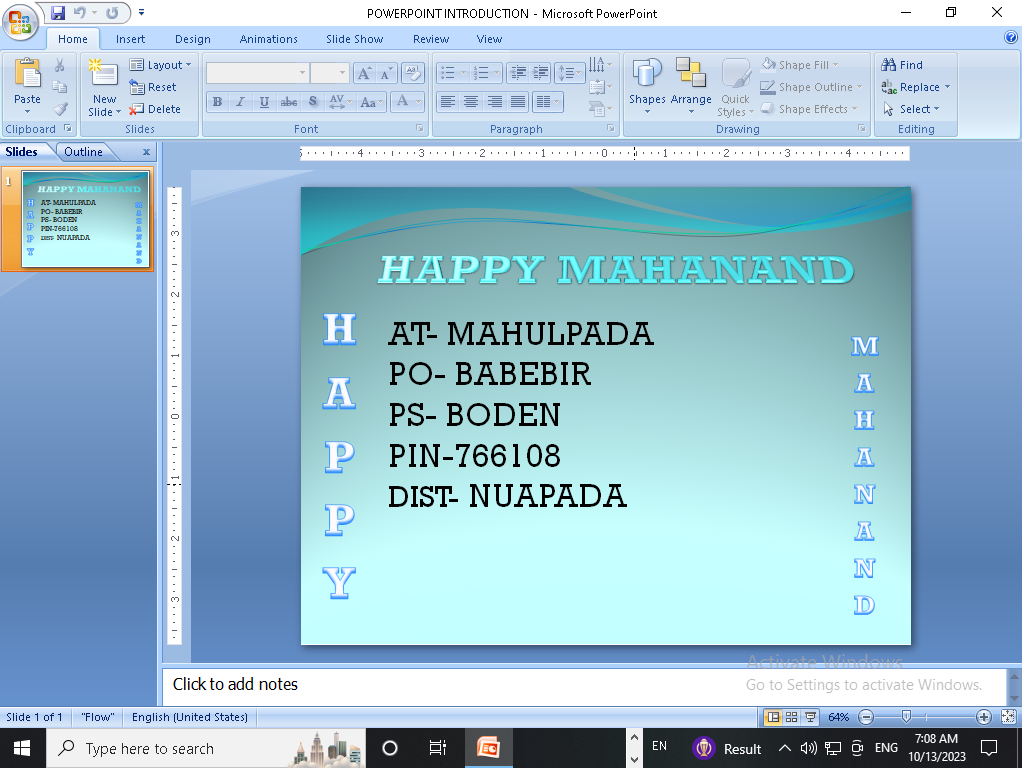The width and height of the screenshot is (1022, 768).
Task: Expand the Select dropdown in Editing
Action: point(911,109)
